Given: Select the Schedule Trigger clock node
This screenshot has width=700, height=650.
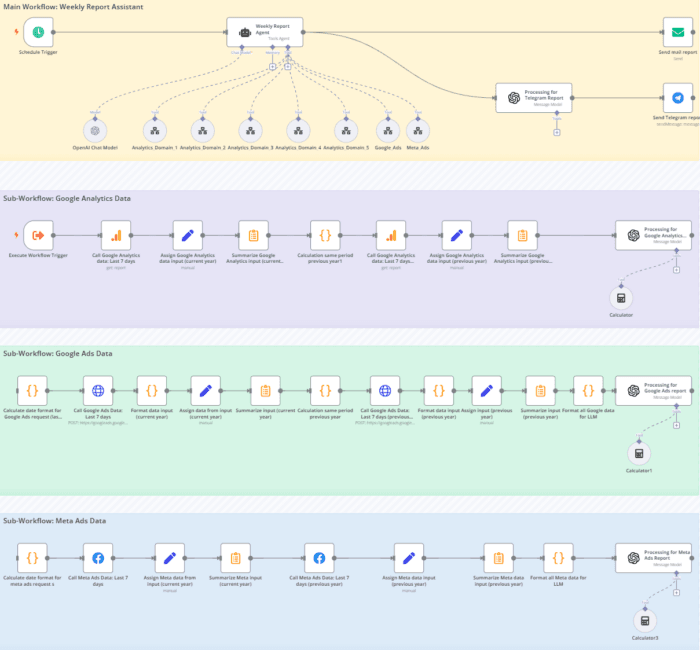Looking at the screenshot, I should coord(38,32).
